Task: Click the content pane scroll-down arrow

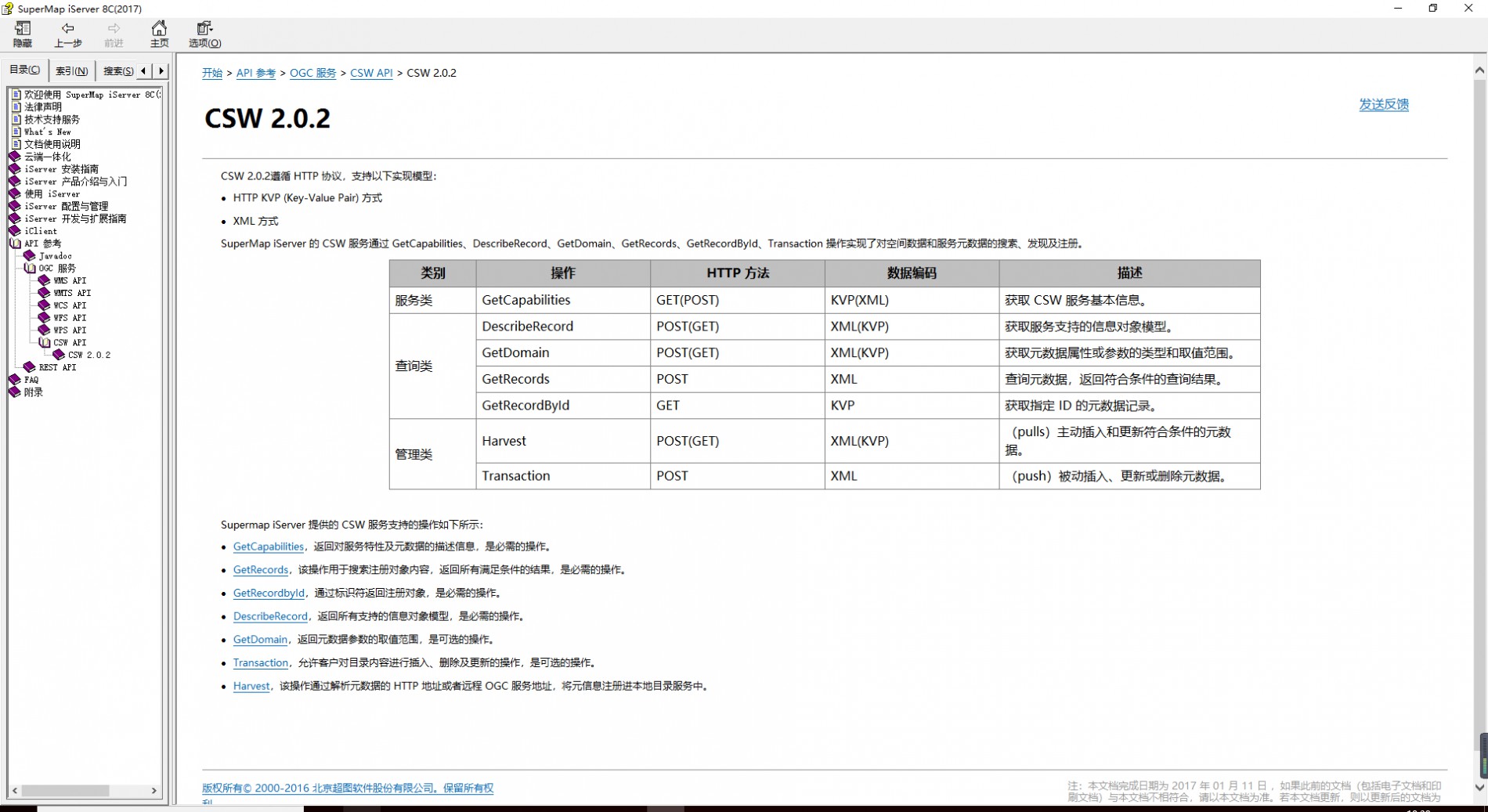Action: pyautogui.click(x=1479, y=787)
